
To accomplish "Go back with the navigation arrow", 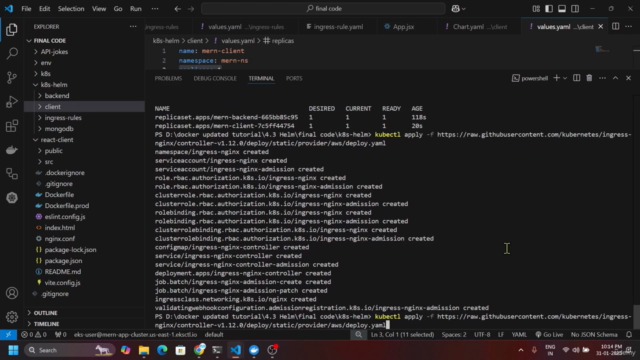I will [178, 9].
